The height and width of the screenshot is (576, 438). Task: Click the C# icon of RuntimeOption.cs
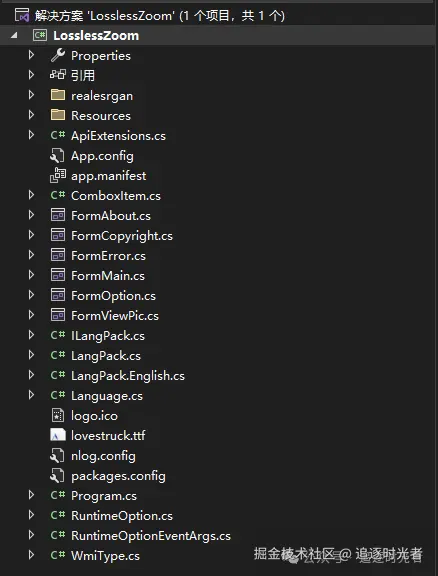[x=58, y=515]
